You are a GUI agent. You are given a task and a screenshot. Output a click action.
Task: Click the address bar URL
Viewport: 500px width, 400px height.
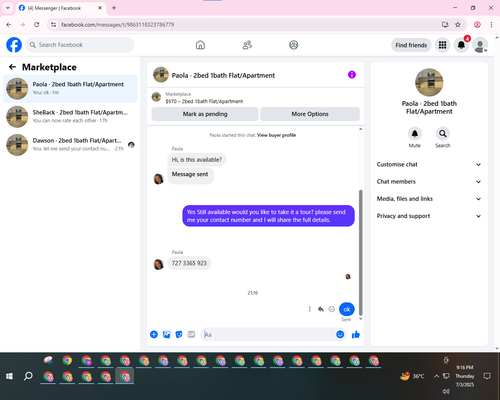(117, 24)
